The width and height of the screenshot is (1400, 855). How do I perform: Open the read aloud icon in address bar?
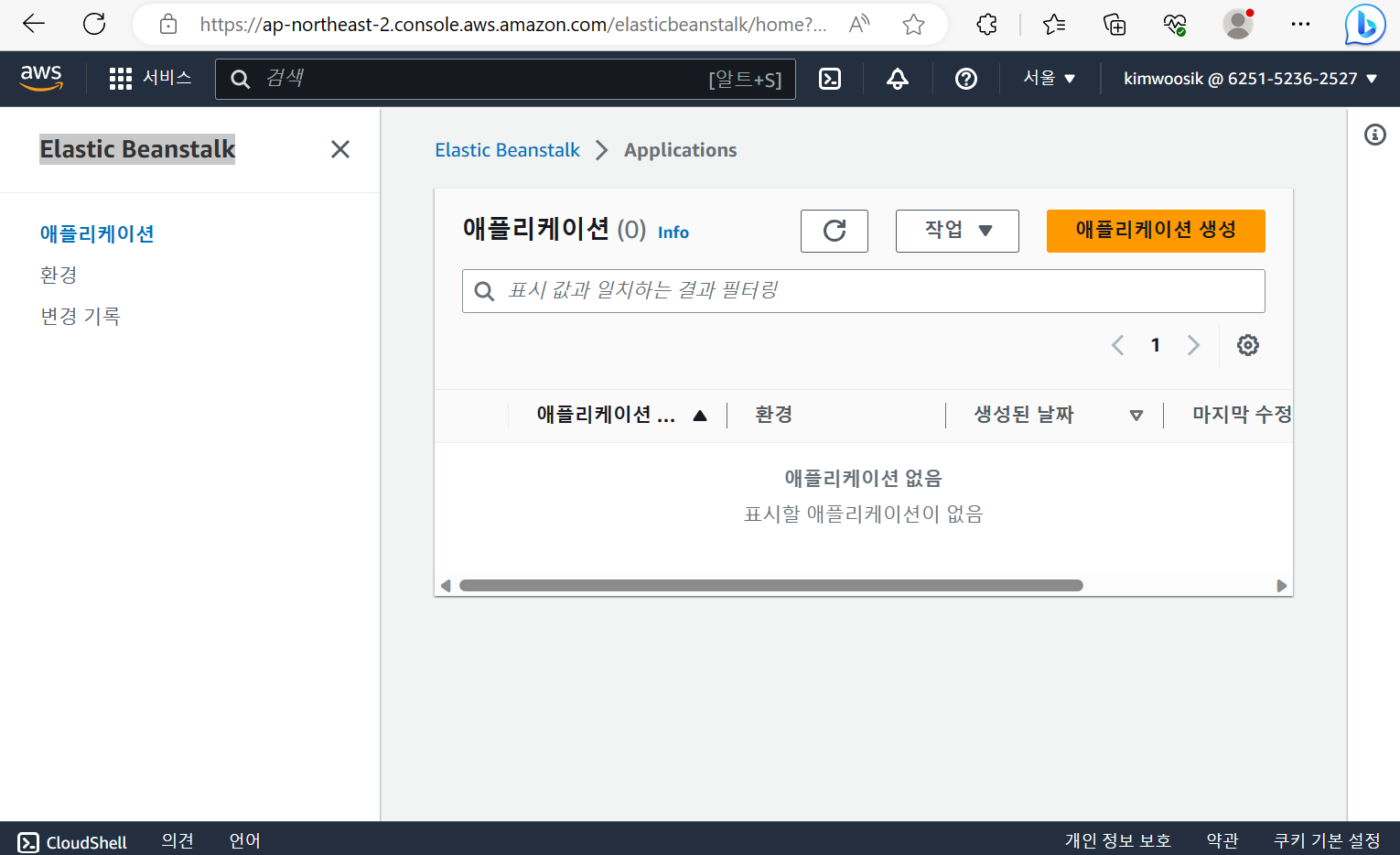point(858,25)
